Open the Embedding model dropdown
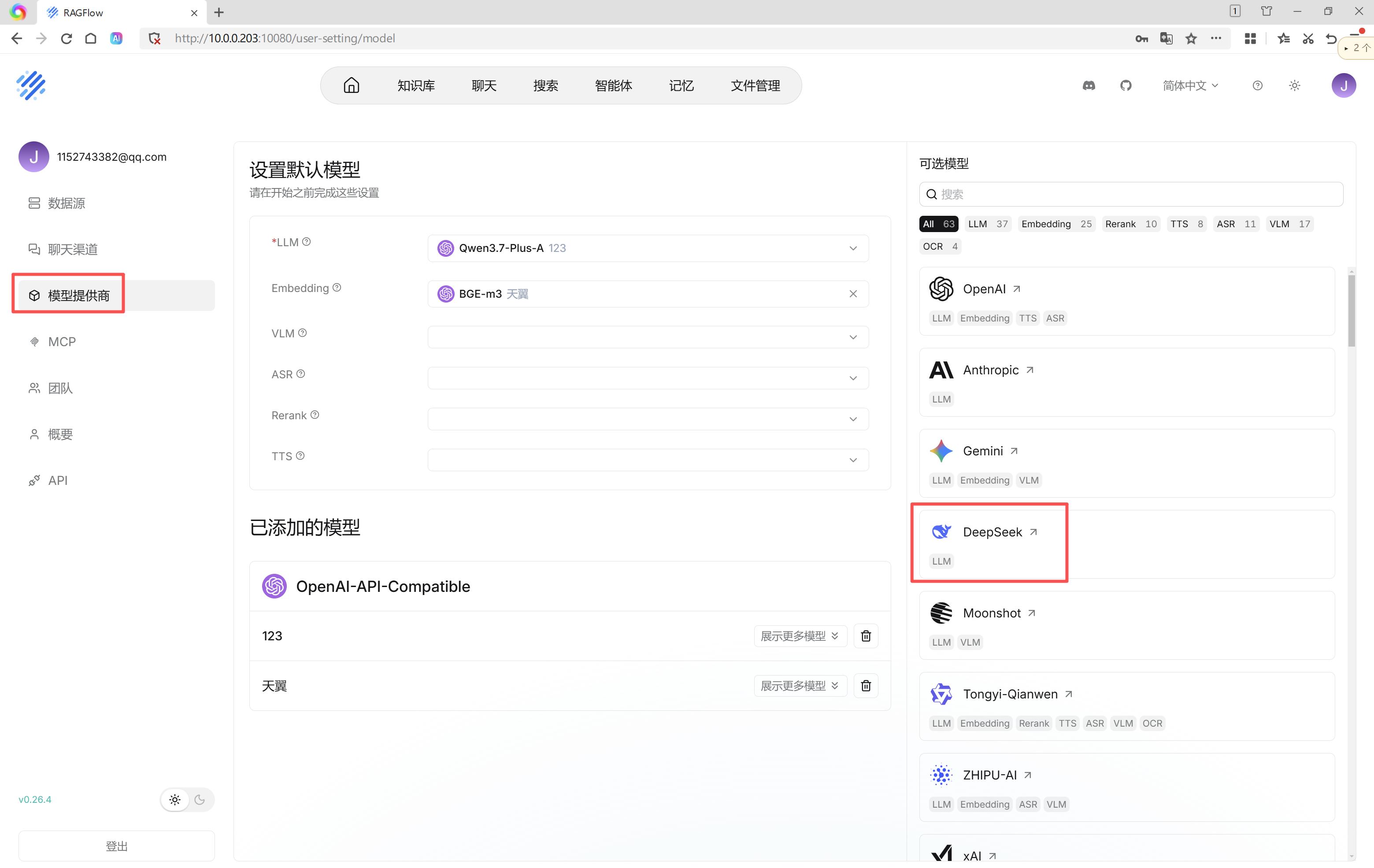Screen dimensions: 1374x868 pos(648,294)
